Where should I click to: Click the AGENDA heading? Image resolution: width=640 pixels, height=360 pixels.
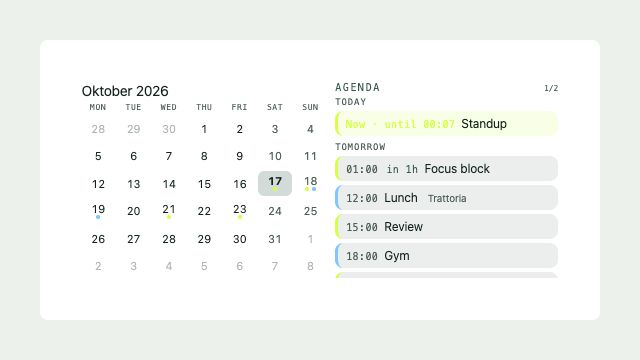click(358, 87)
